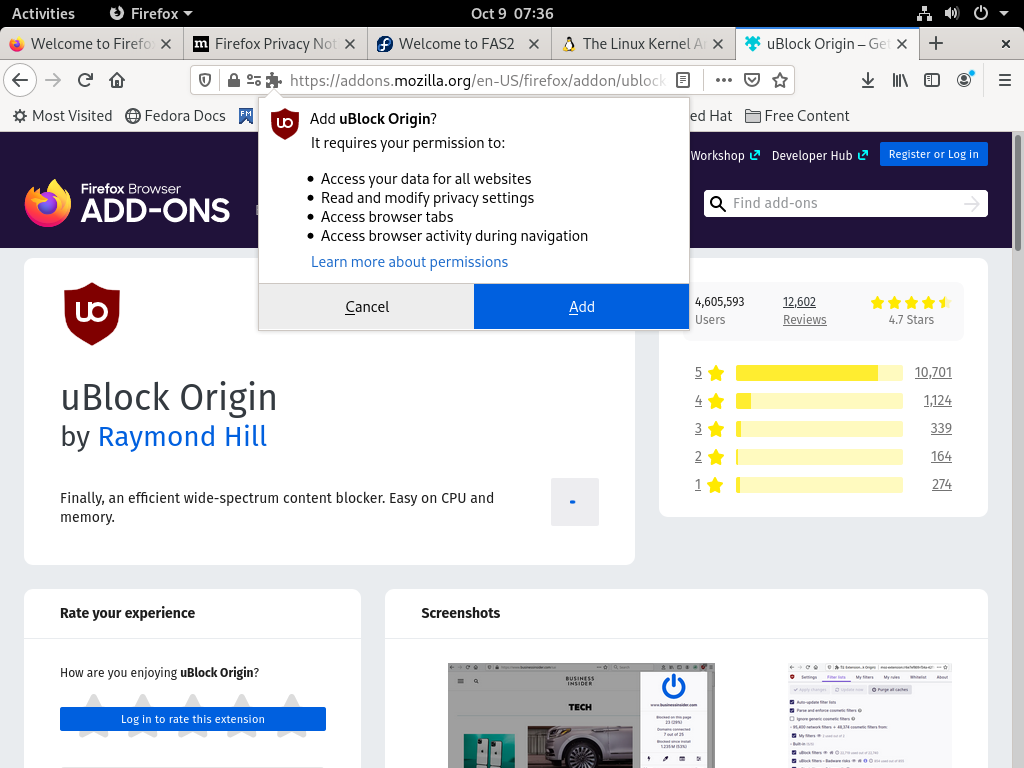Open the Free Content bookmarks folder
This screenshot has height=768, width=1024.
point(797,116)
